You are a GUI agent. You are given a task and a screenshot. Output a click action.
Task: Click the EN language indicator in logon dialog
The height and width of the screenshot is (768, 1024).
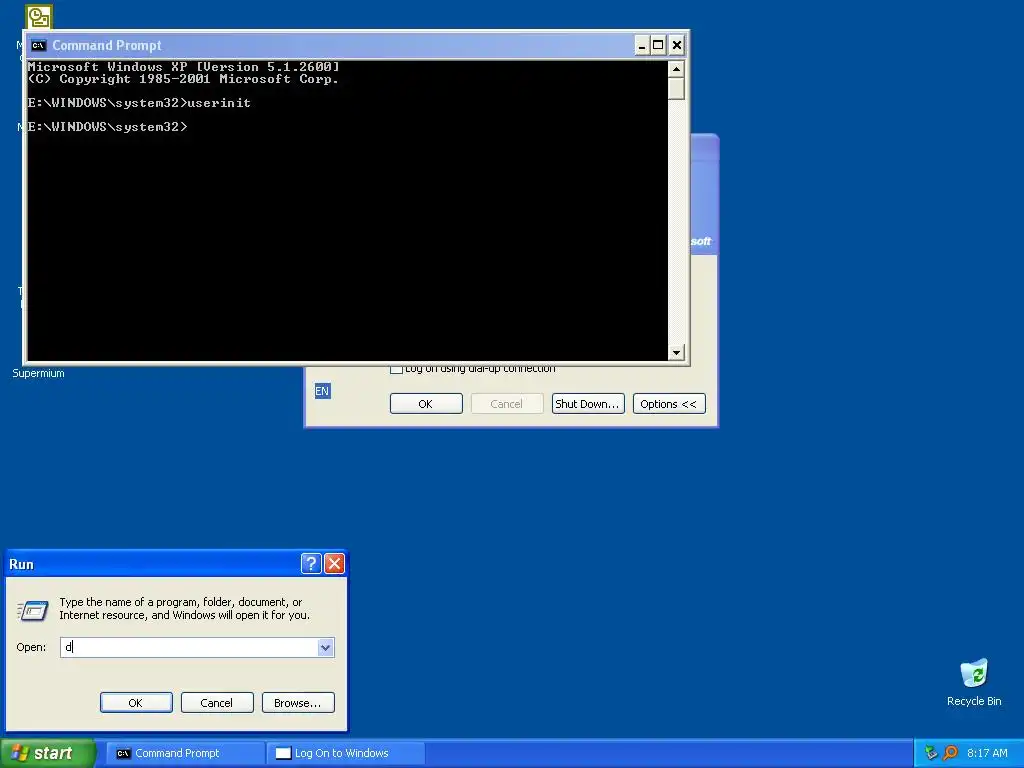pos(322,391)
